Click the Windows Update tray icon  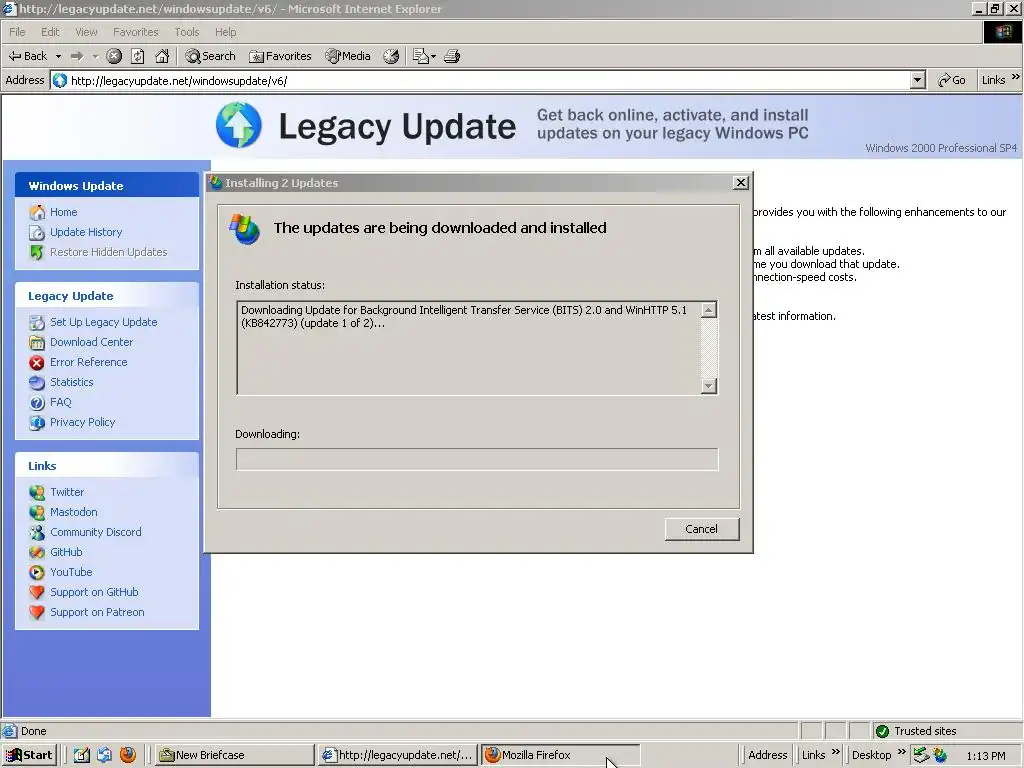[940, 756]
